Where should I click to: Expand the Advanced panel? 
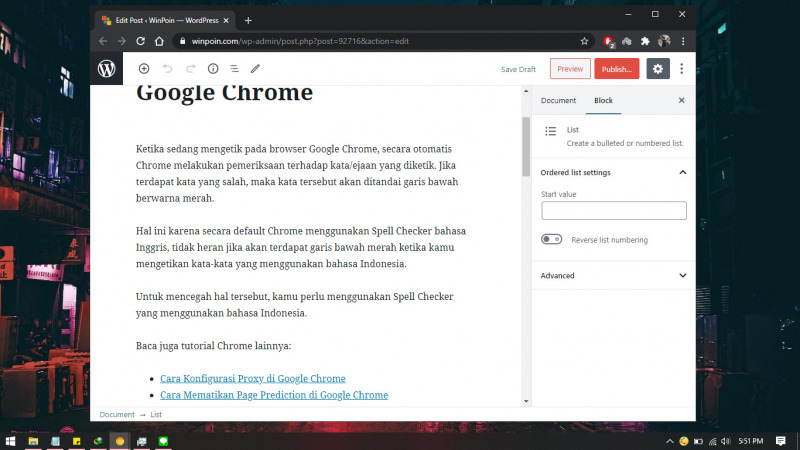click(614, 276)
